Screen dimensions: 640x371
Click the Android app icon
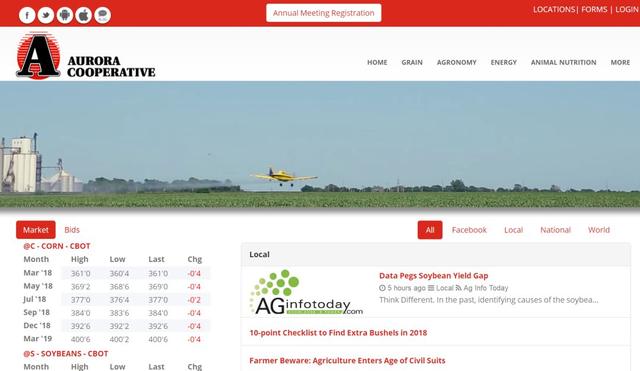[64, 15]
